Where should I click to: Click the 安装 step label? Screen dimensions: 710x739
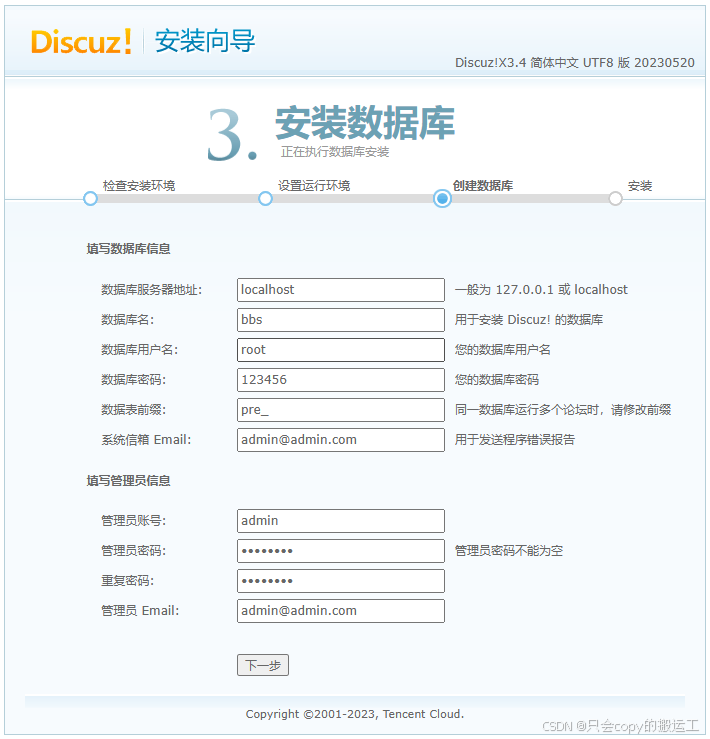click(x=640, y=186)
